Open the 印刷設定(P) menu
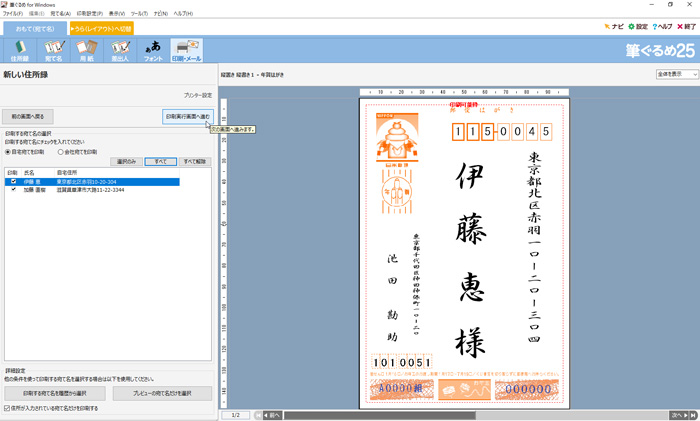The width and height of the screenshot is (700, 421). 89,13
